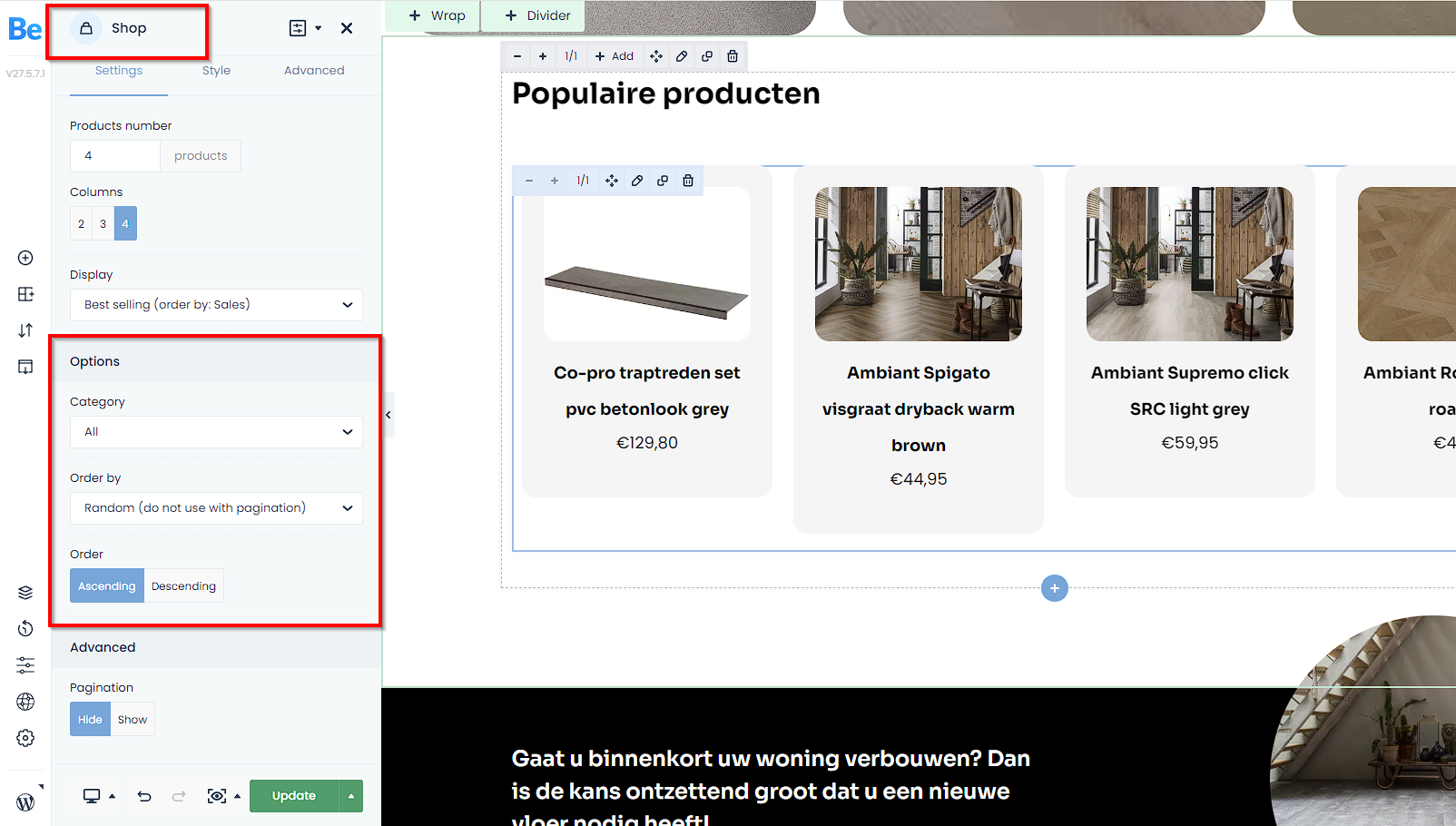Click the Products number input field
This screenshot has height=826, width=1456.
(115, 156)
